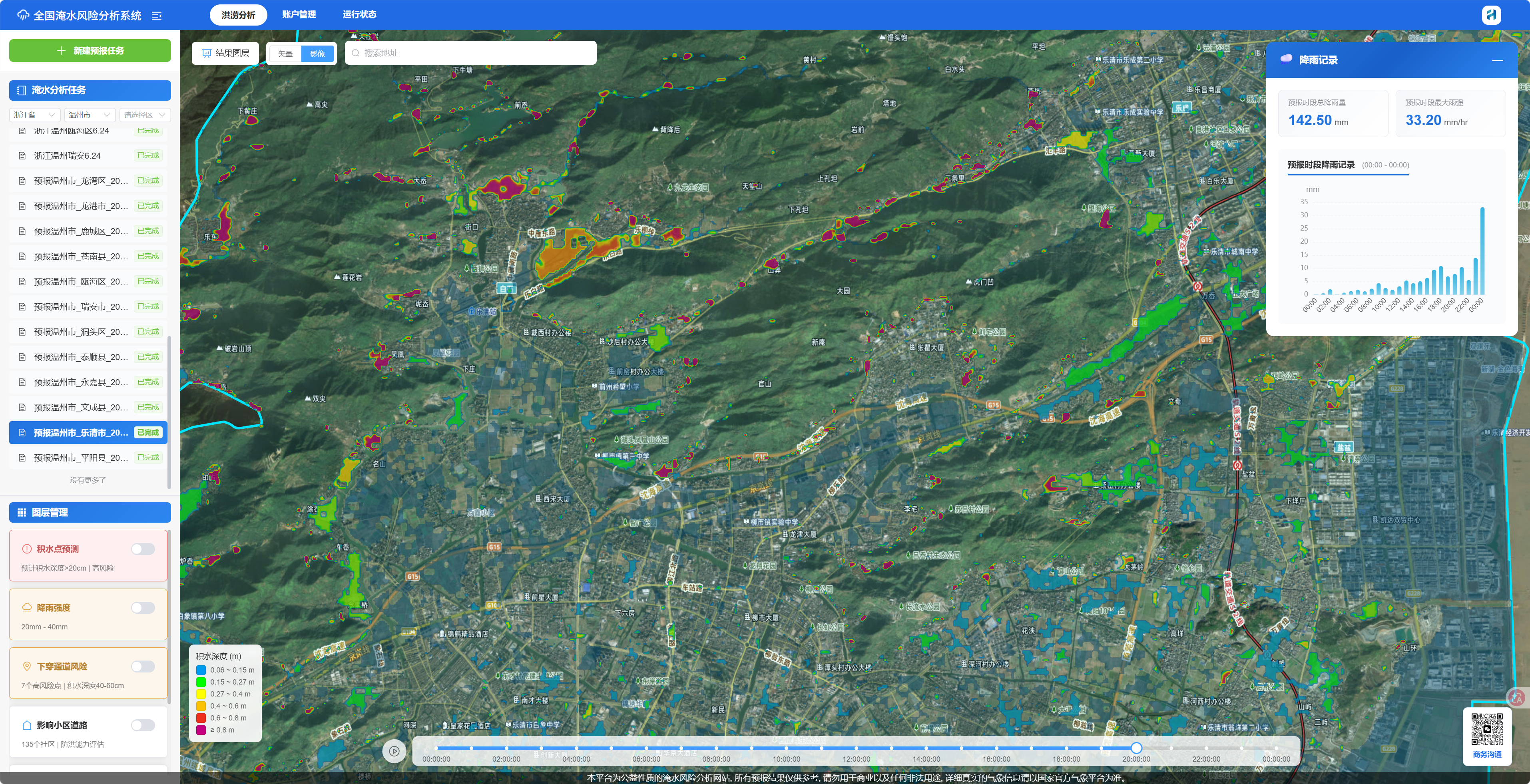The image size is (1530, 784).
Task: Click the document icon of 浙江温州瑞安6.24
Action: coord(22,155)
